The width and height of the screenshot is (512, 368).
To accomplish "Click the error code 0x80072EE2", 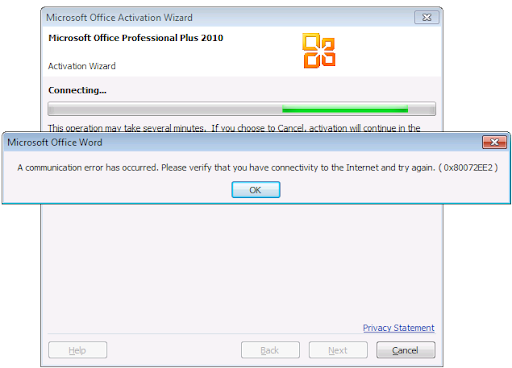I will coord(468,168).
